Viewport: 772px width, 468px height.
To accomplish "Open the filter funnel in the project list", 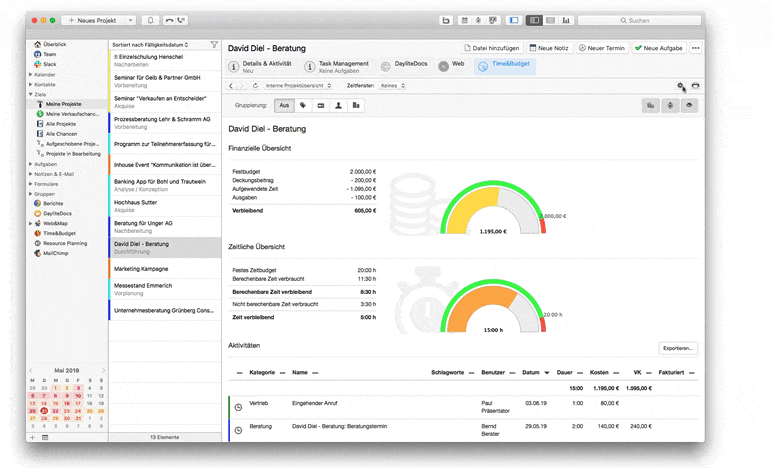I will 214,45.
